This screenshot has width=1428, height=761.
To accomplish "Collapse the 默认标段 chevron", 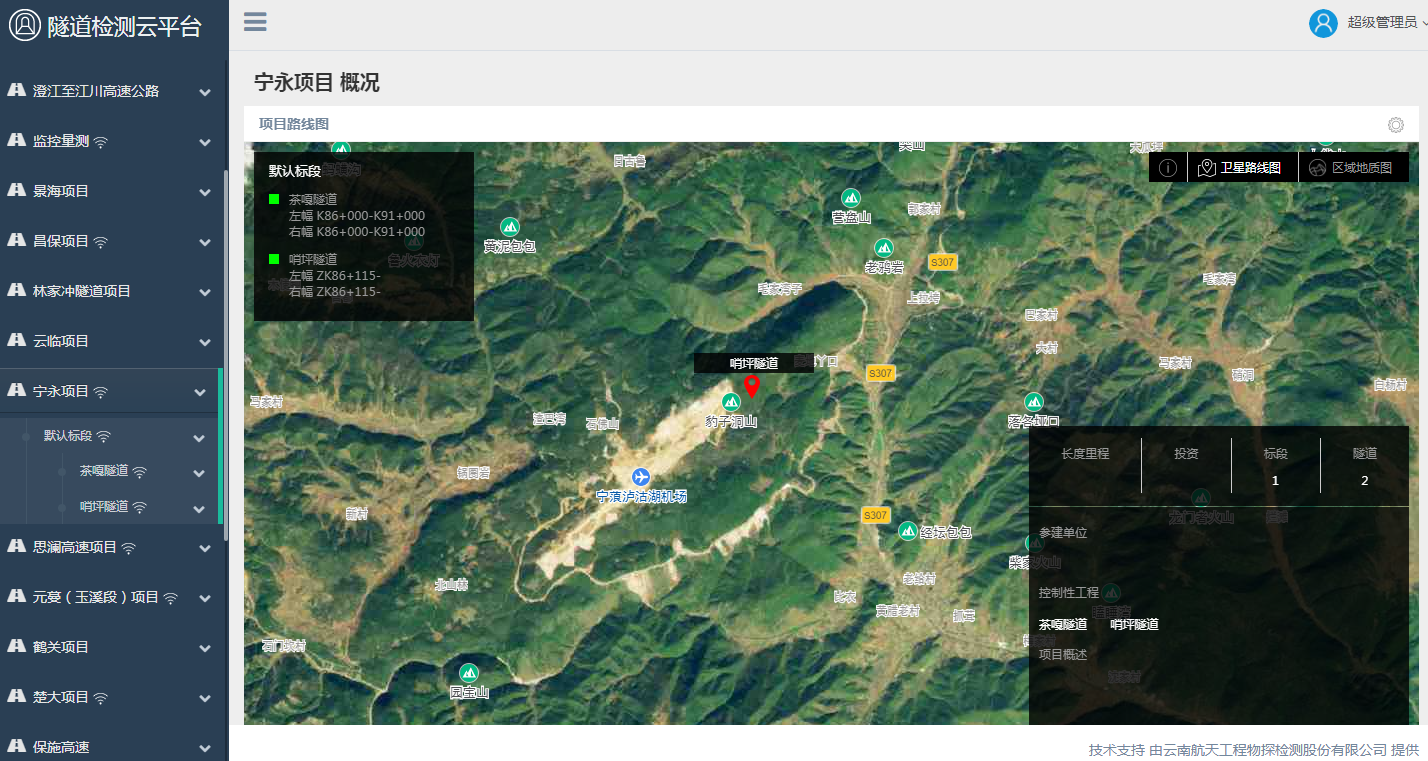I will (200, 438).
